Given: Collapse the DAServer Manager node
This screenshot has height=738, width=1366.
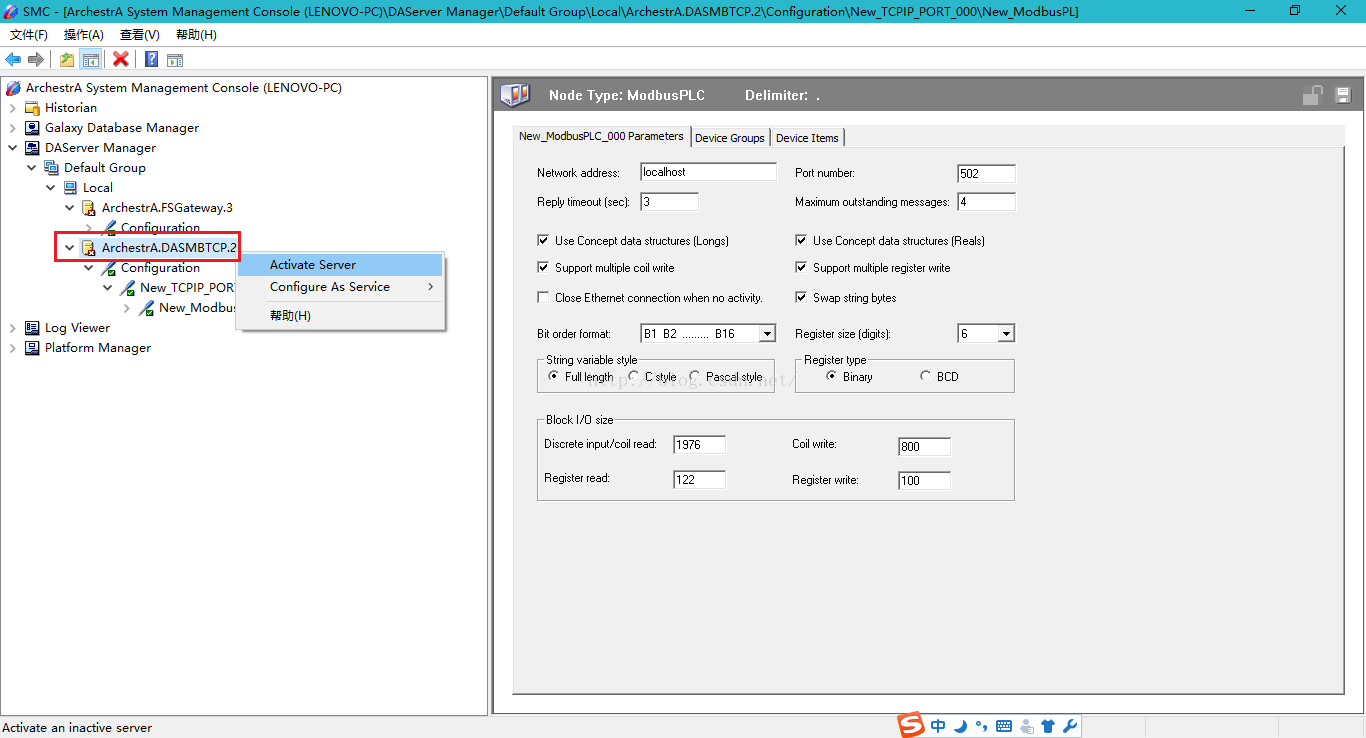Looking at the screenshot, I should click(x=13, y=148).
